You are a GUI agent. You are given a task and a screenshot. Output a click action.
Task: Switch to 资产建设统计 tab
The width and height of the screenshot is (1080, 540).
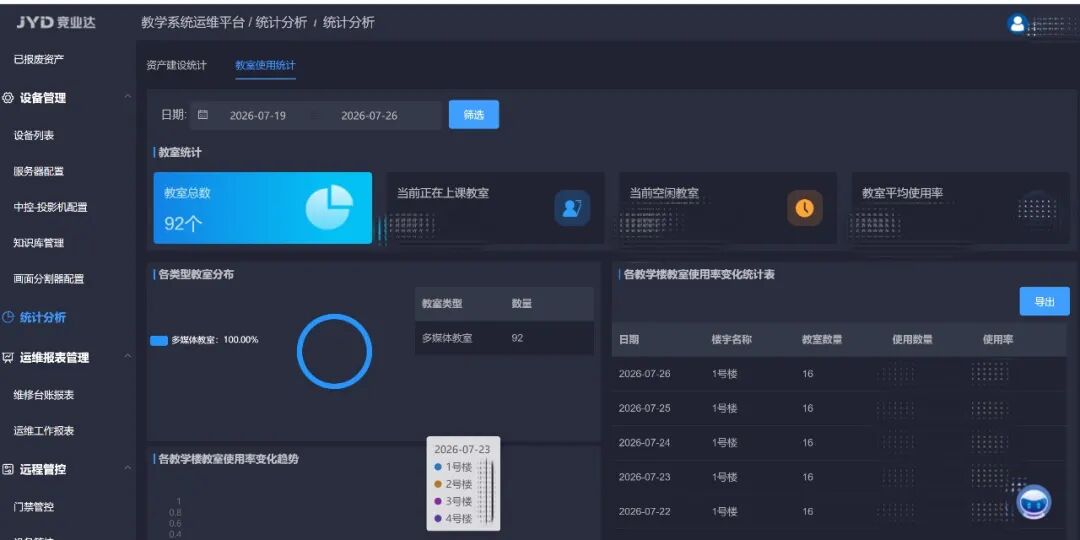(176, 65)
